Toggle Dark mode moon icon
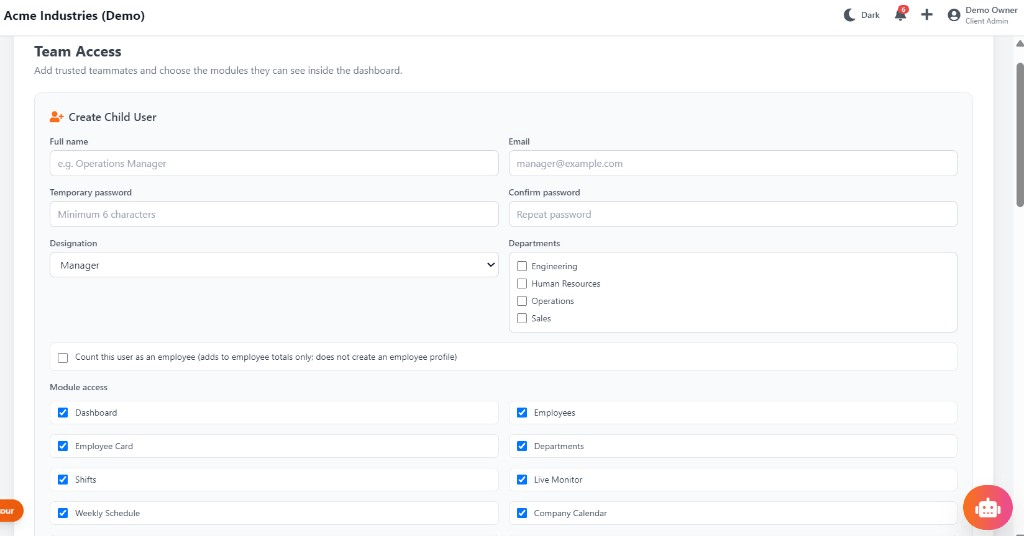This screenshot has height=536, width=1024. (x=849, y=15)
